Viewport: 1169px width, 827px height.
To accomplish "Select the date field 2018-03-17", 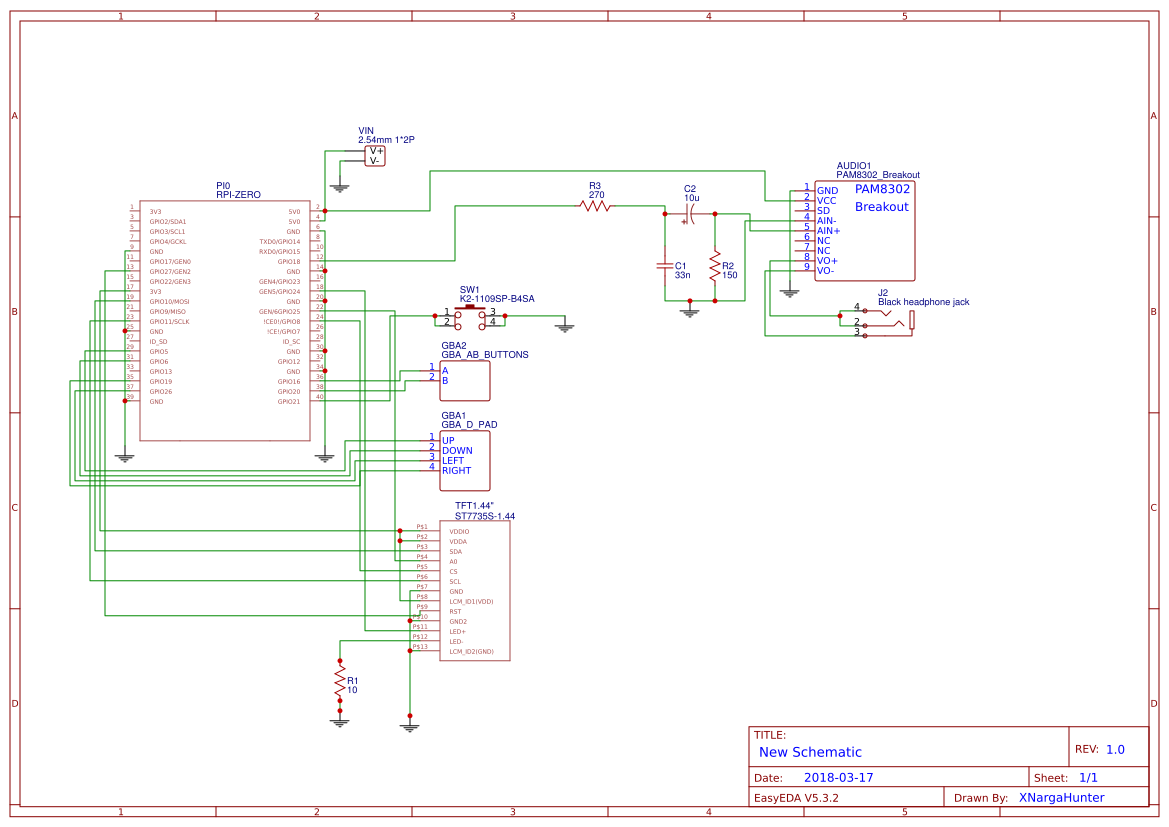I will pyautogui.click(x=838, y=777).
